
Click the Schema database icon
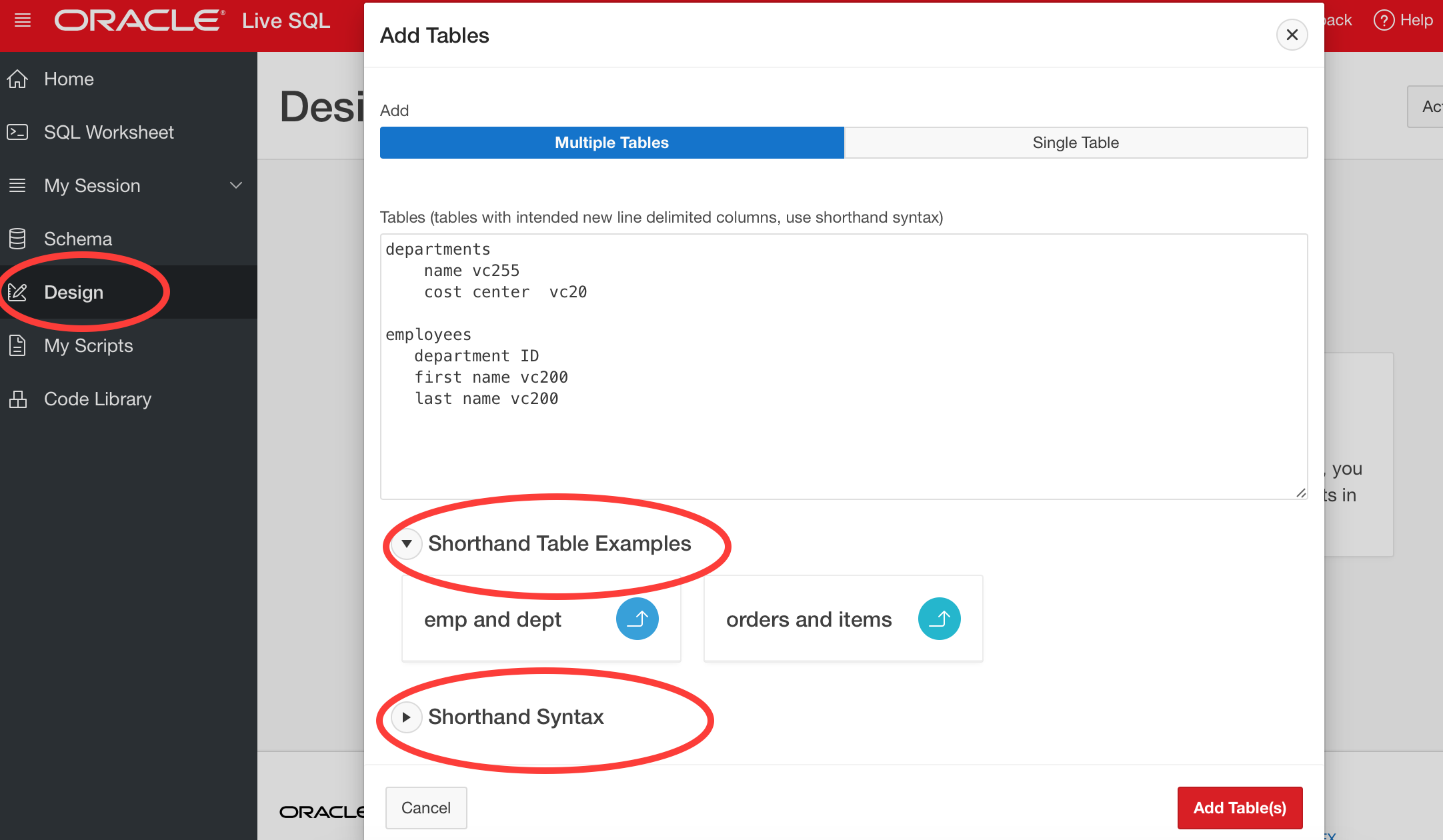(17, 239)
